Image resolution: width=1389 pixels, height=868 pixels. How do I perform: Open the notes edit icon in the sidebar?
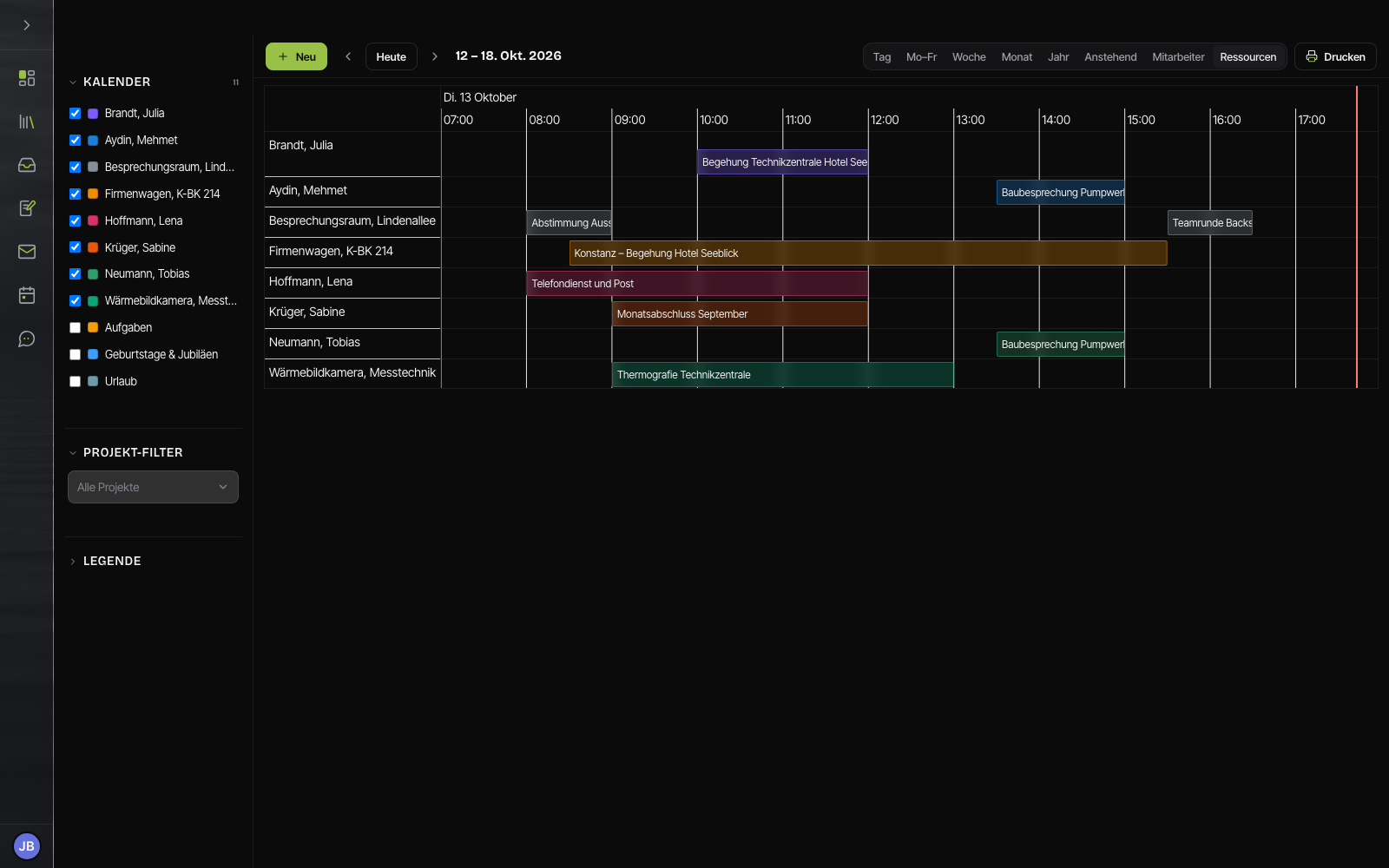(x=27, y=208)
